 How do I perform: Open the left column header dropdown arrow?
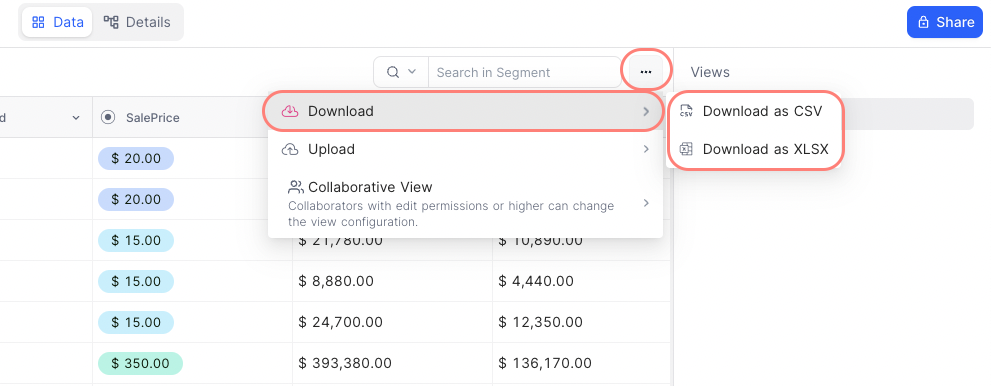pos(76,118)
